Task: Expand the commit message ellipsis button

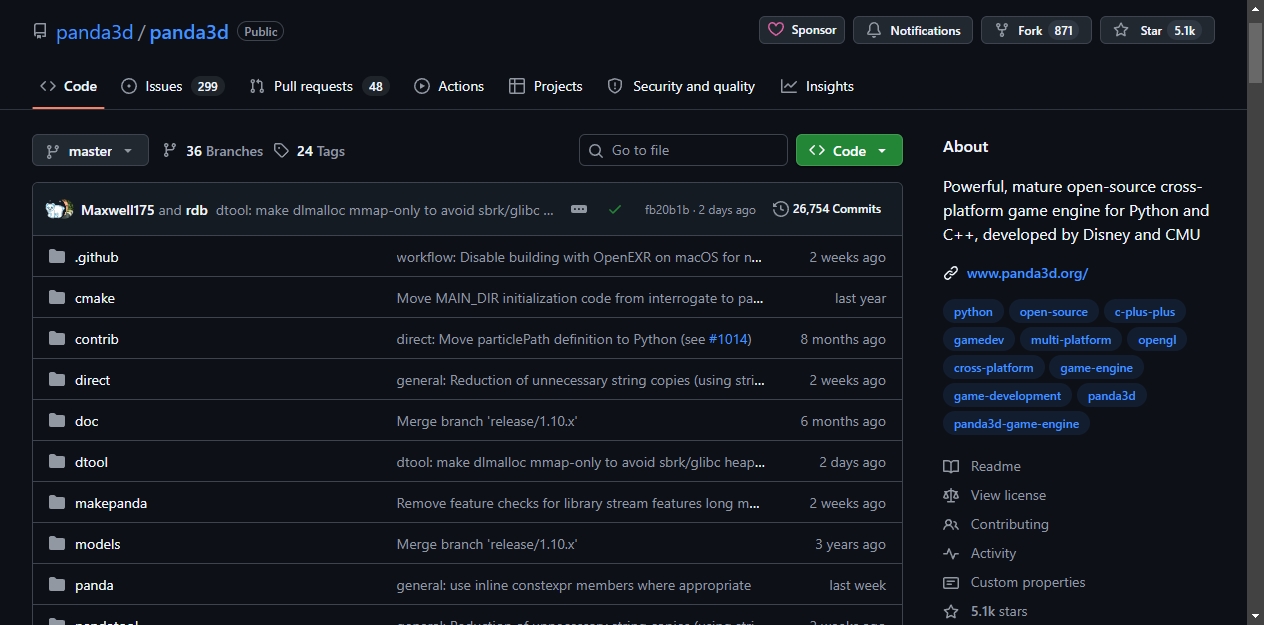Action: 579,209
